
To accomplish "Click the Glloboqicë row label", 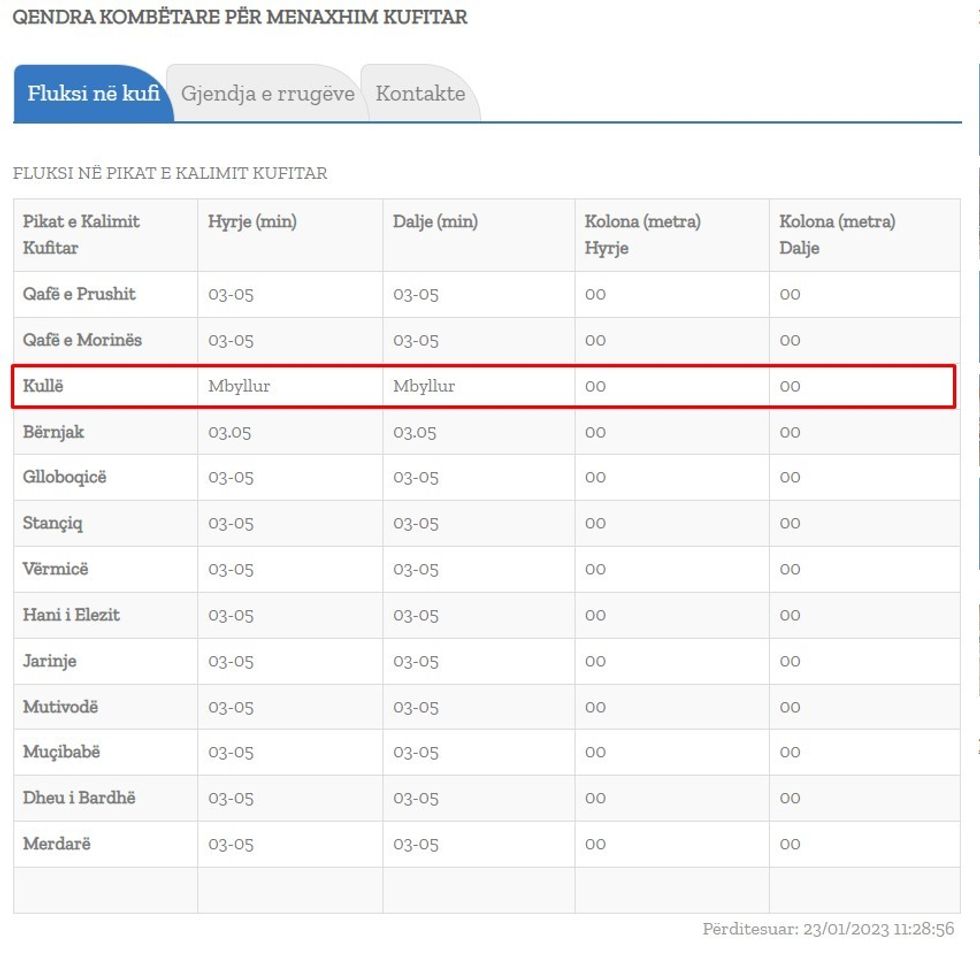I will (x=64, y=477).
